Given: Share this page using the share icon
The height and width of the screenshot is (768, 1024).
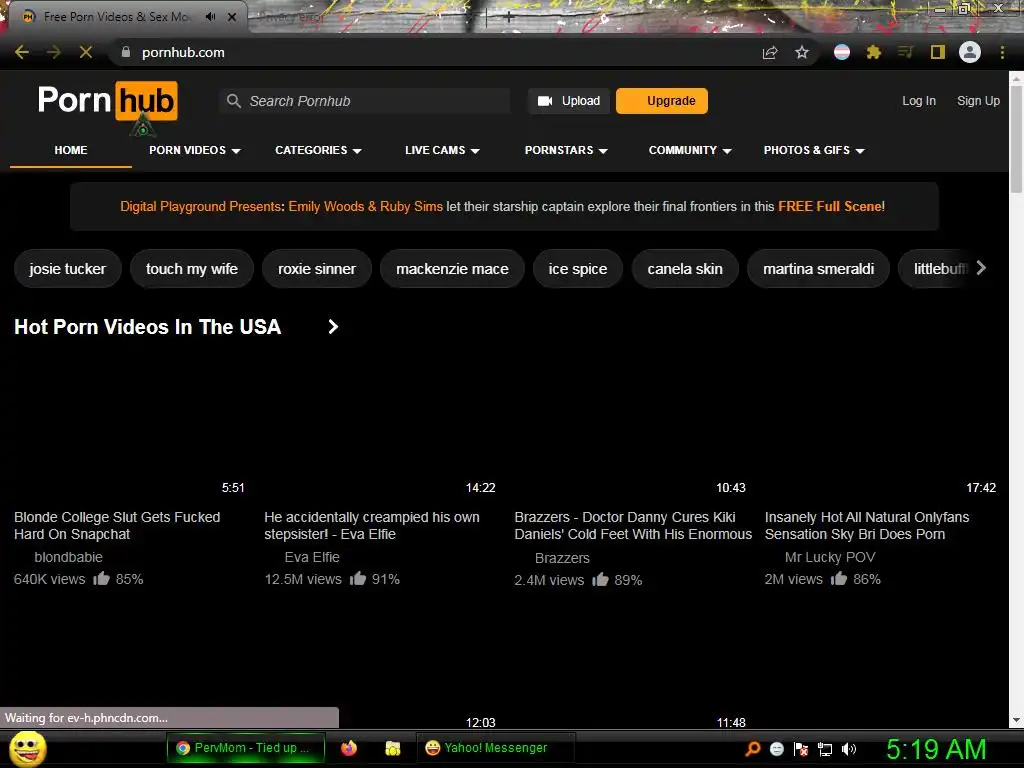Looking at the screenshot, I should [770, 52].
